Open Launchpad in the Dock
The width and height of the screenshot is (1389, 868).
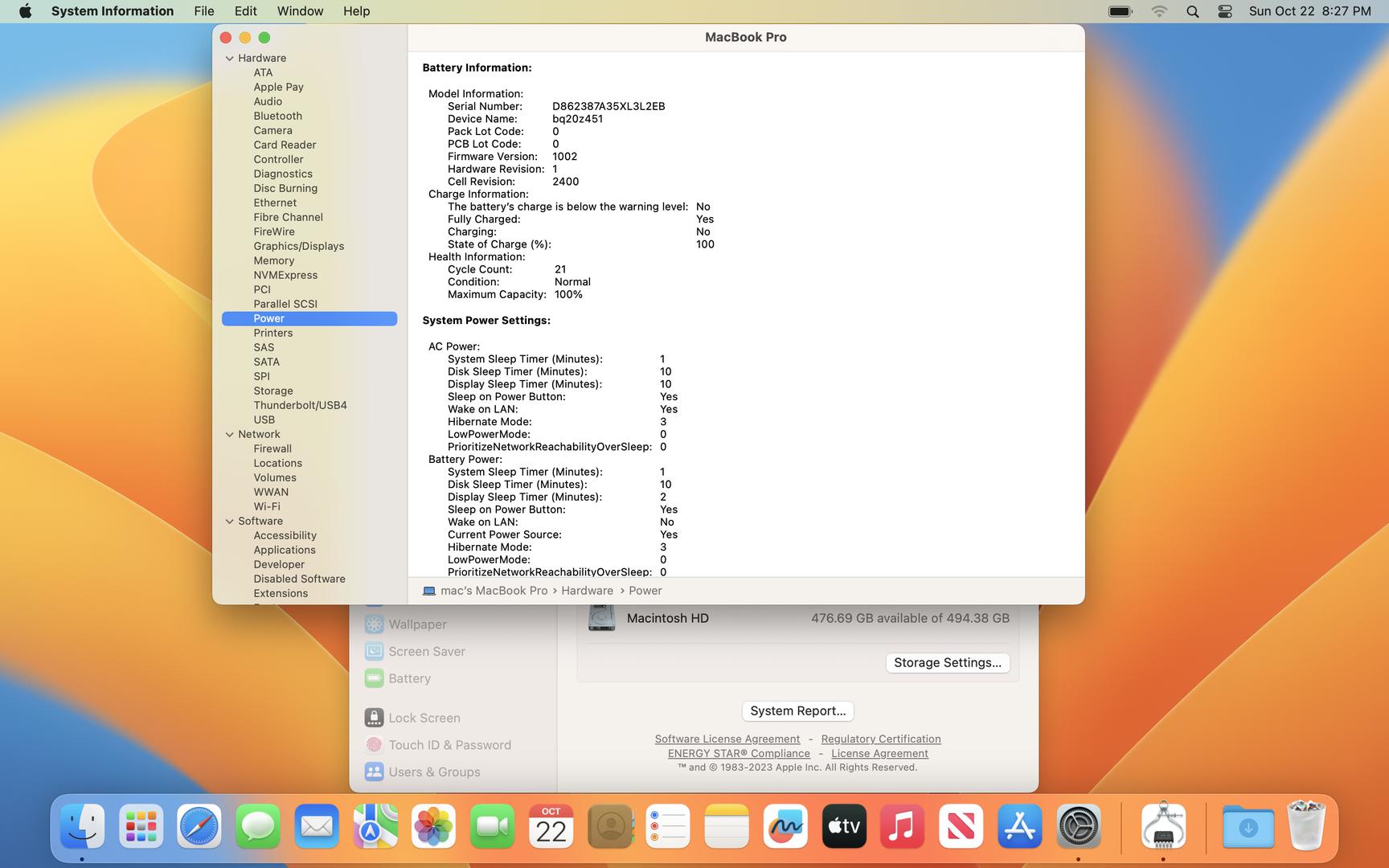pyautogui.click(x=141, y=826)
